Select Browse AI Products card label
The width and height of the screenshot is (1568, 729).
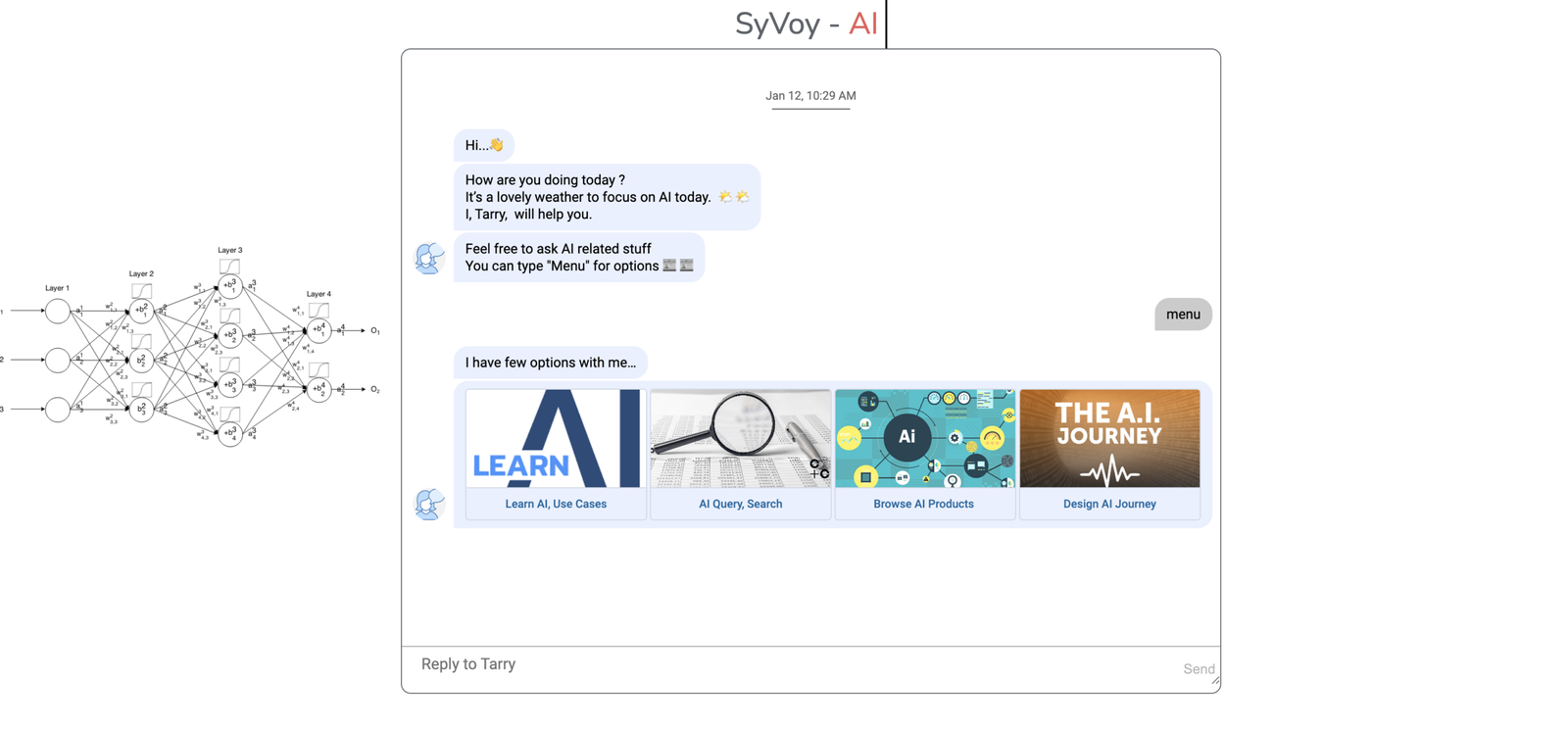924,504
